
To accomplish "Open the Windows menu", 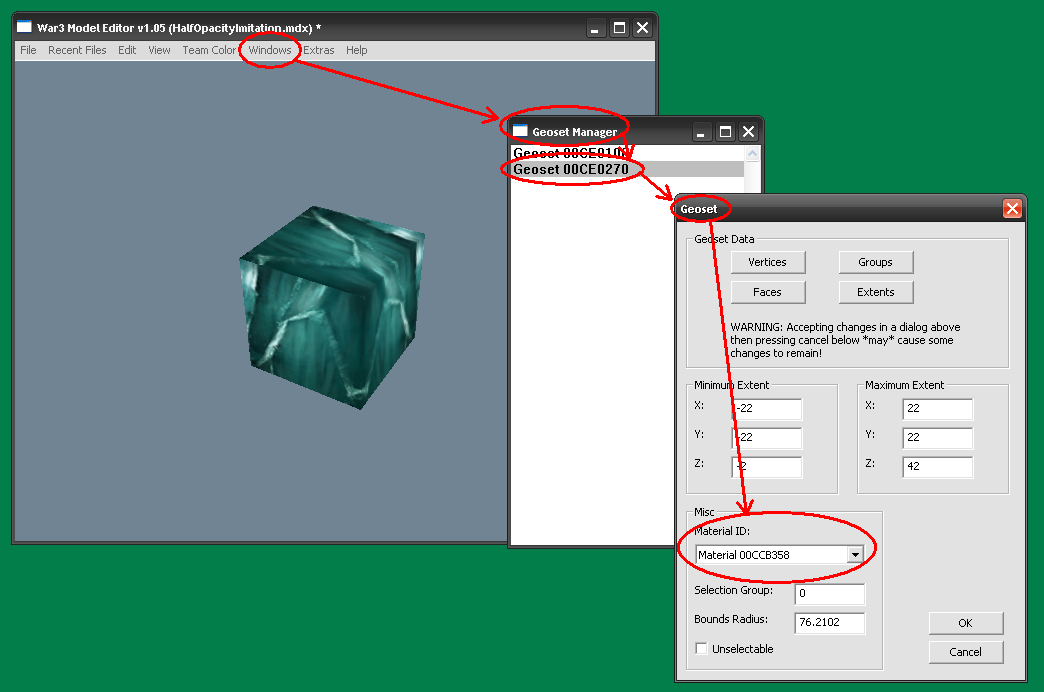I will [x=270, y=50].
